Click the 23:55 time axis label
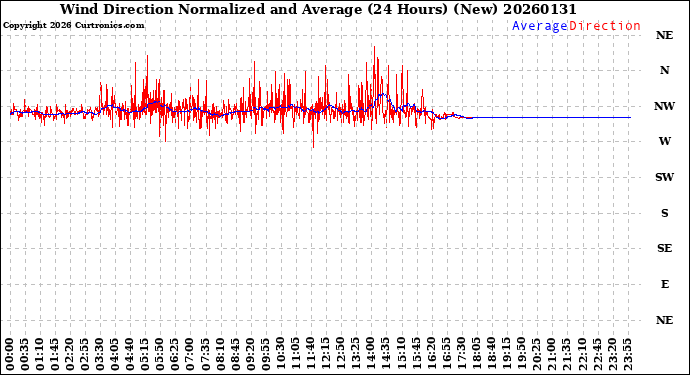 point(627,355)
